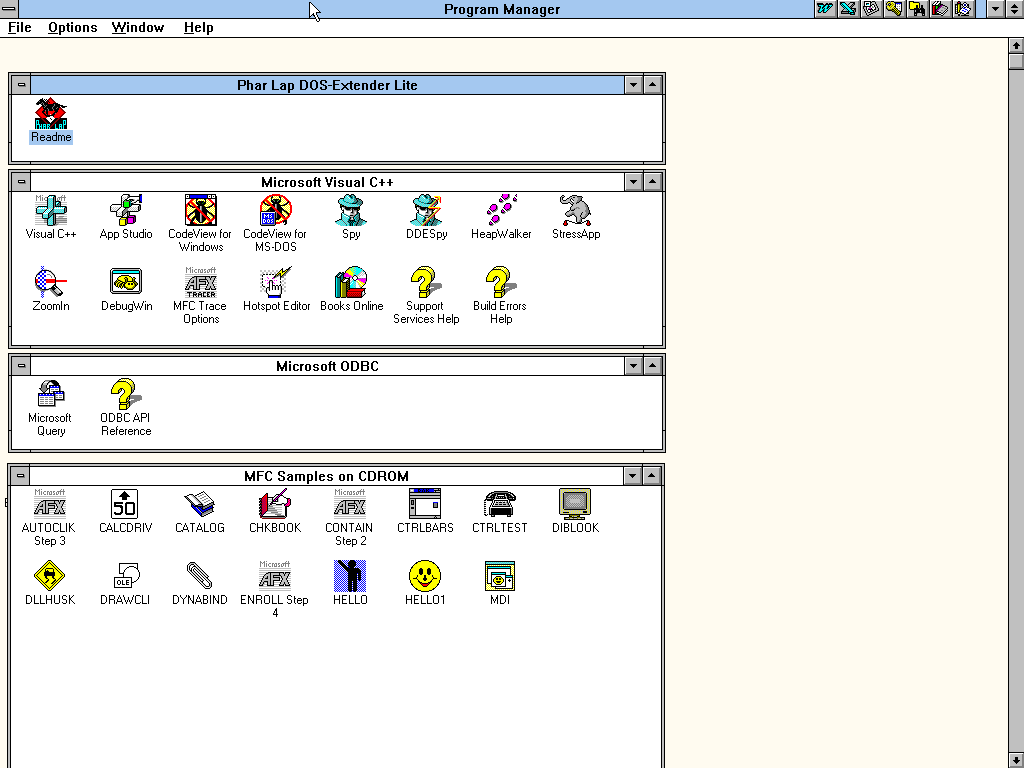Select the CTRLTEST telephone icon
This screenshot has width=1024, height=768.
500,504
